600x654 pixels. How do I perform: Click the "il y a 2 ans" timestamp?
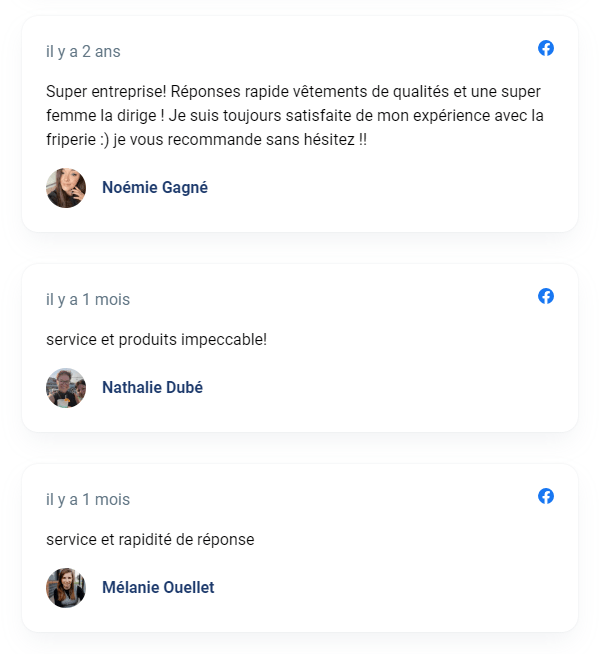pyautogui.click(x=83, y=51)
